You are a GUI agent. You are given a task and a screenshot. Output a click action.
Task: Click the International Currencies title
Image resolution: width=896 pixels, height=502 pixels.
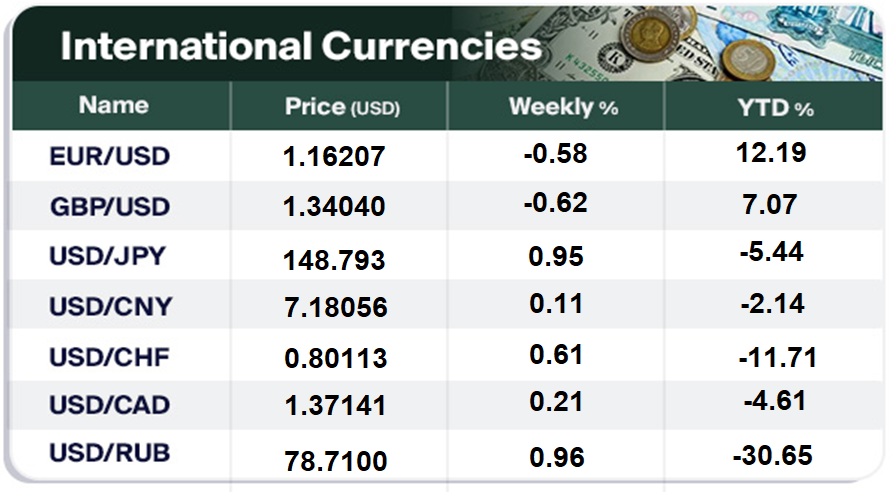(x=300, y=47)
